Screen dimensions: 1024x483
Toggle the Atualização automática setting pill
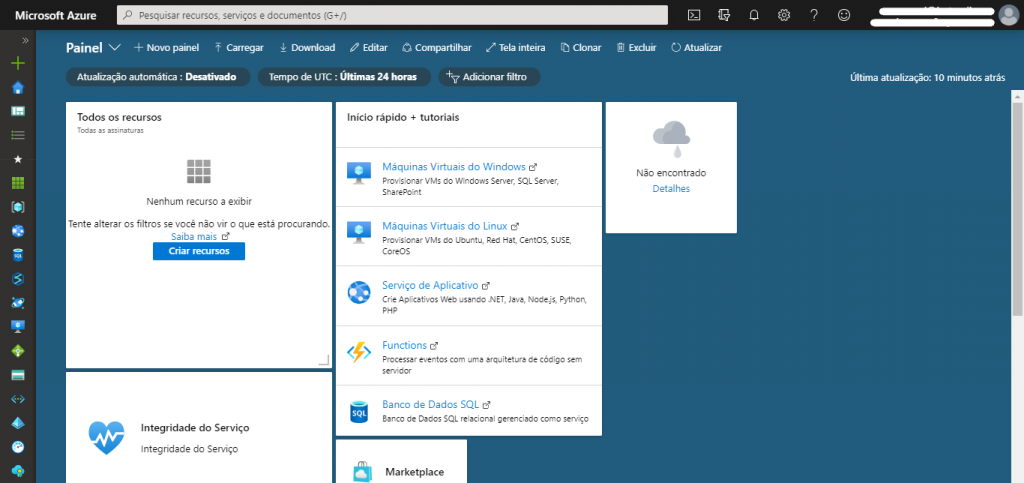click(x=157, y=77)
